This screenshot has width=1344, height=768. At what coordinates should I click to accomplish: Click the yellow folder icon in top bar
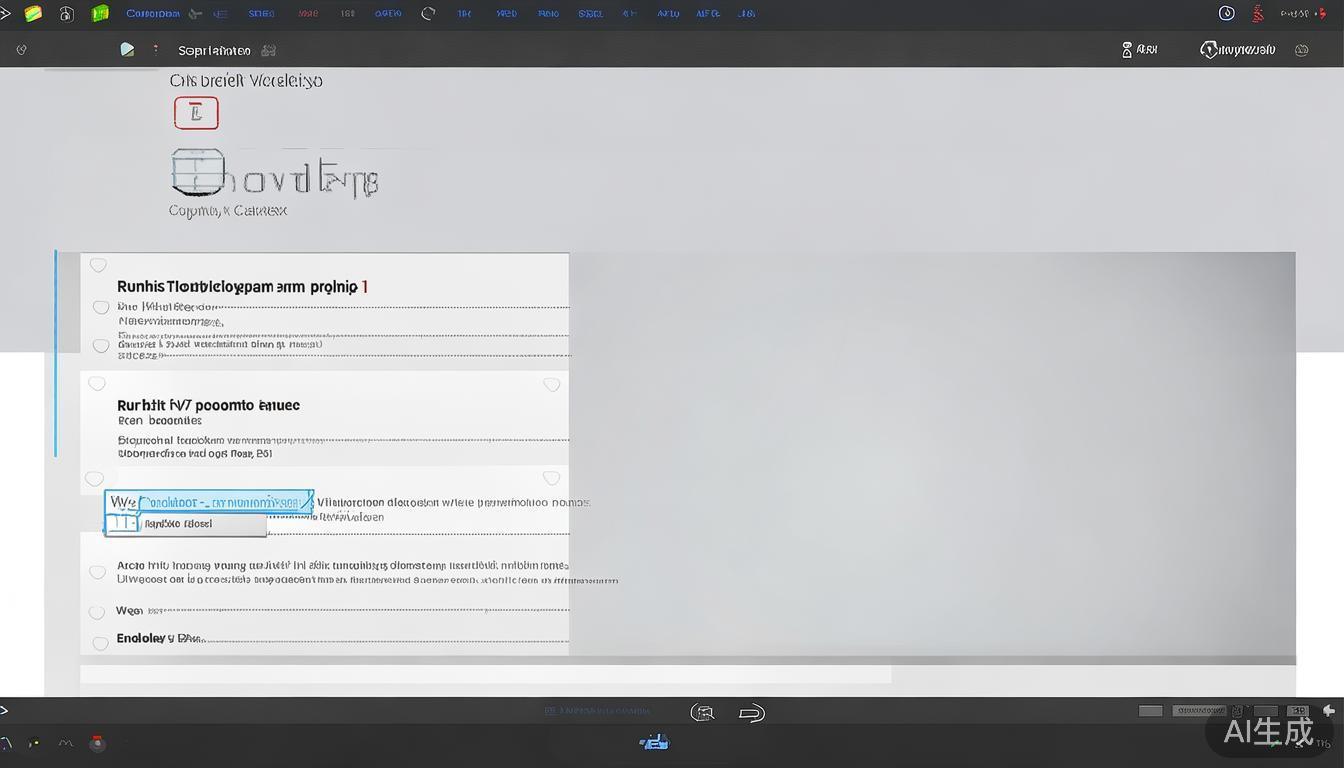pos(33,14)
